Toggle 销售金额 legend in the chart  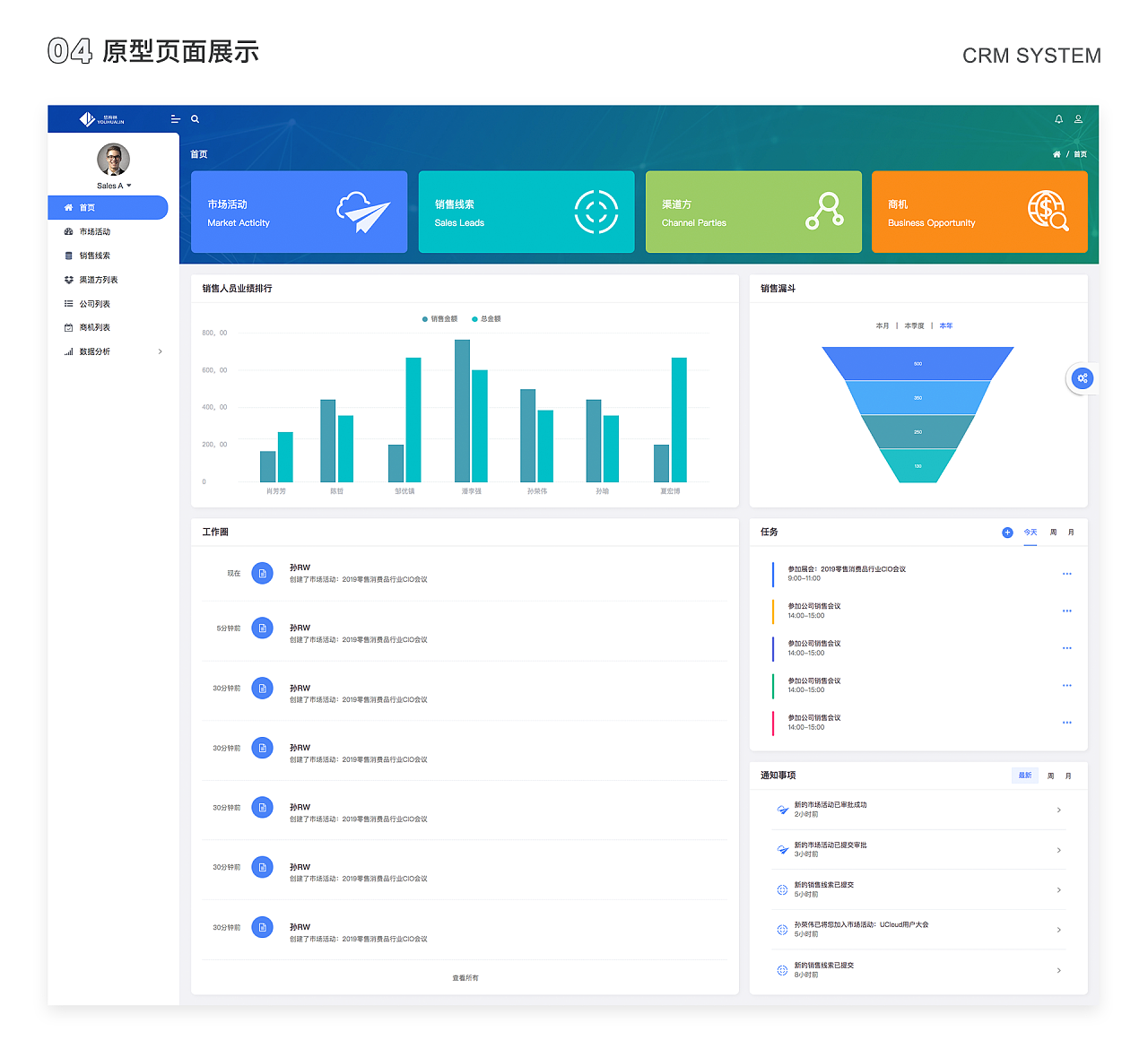click(439, 319)
